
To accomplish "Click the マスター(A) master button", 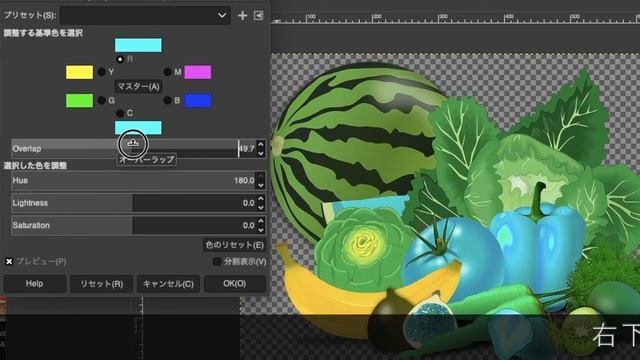I will point(138,87).
